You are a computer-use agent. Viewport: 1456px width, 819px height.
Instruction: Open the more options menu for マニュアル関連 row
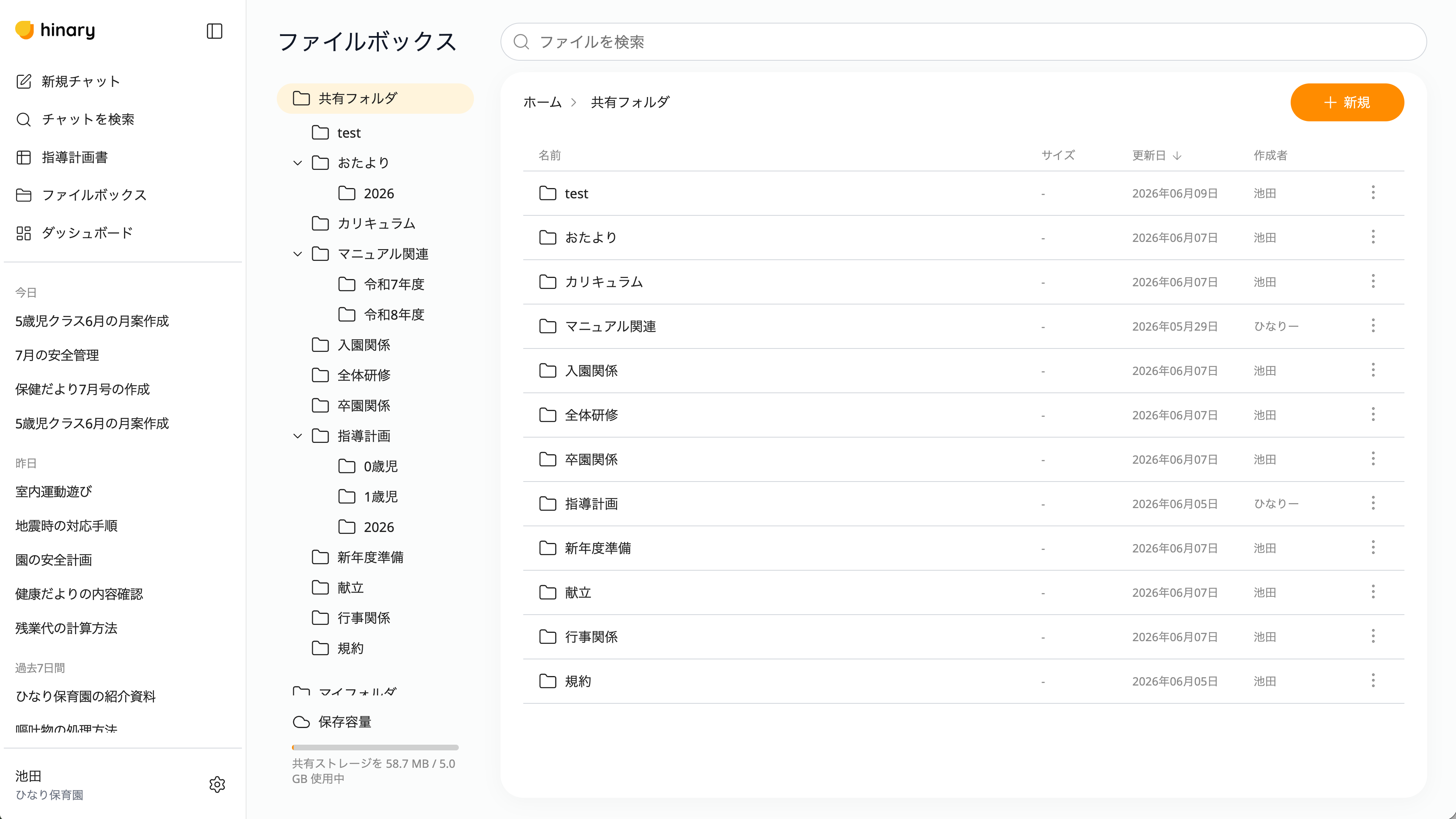1373,326
